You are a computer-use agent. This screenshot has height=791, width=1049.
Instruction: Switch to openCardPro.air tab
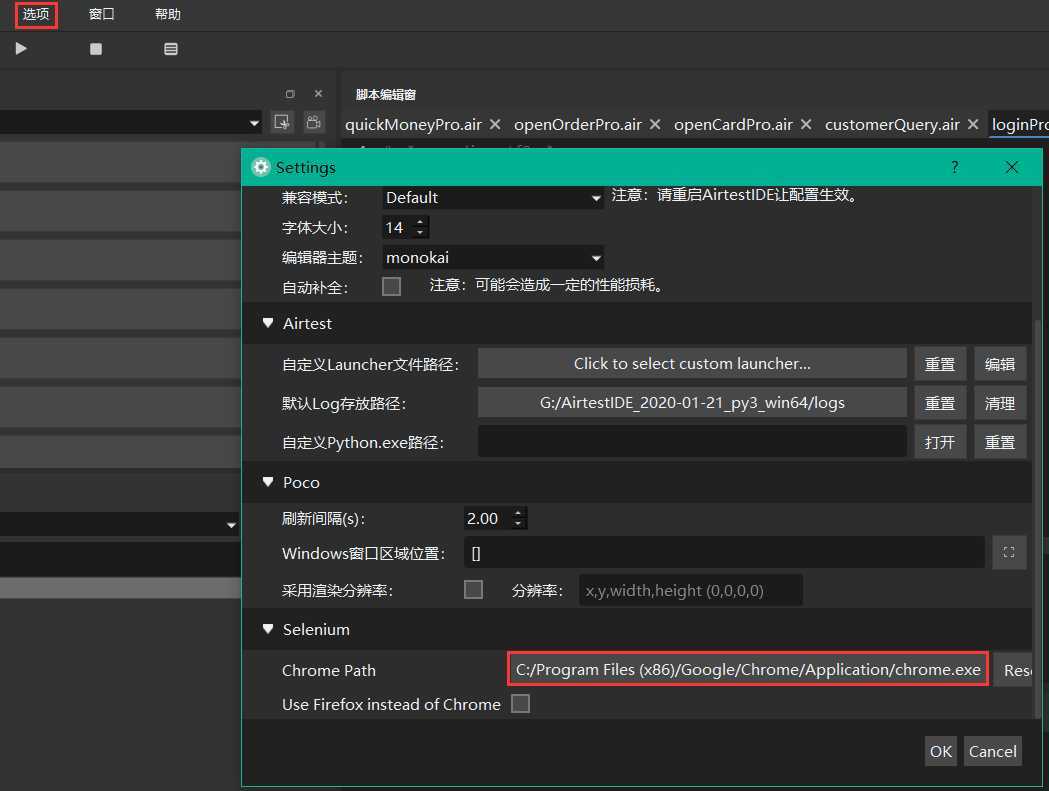pos(733,124)
